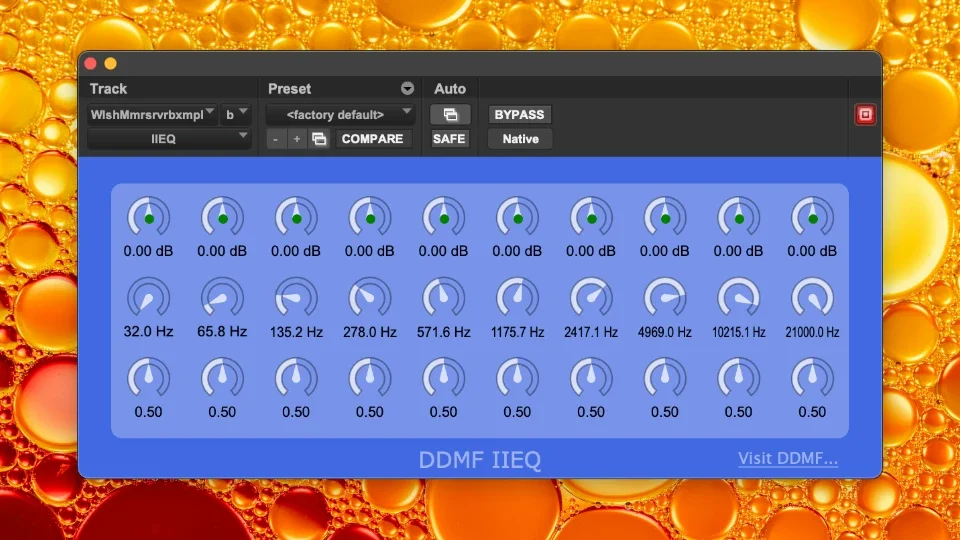Screen dimensions: 960x540
Task: Click the gain knob above 32.0 Hz
Action: point(148,217)
